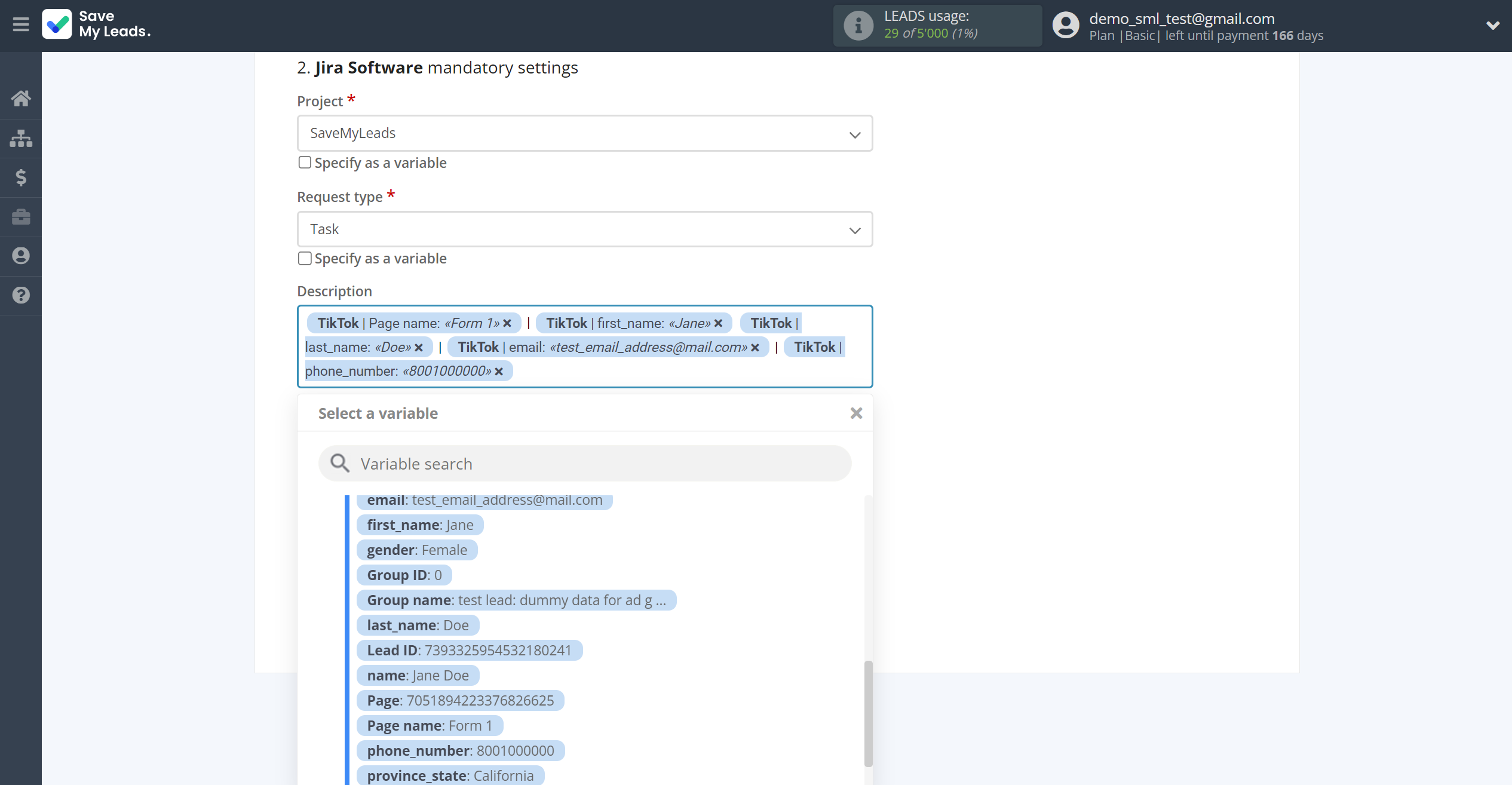Select the phone_number: 8001000000 variable in list

click(x=461, y=751)
